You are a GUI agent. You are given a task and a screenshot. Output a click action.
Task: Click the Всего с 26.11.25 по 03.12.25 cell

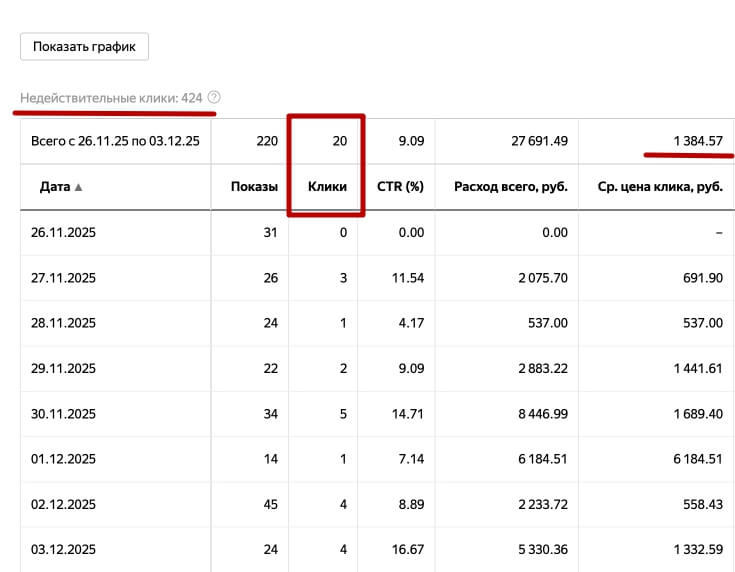click(x=115, y=141)
